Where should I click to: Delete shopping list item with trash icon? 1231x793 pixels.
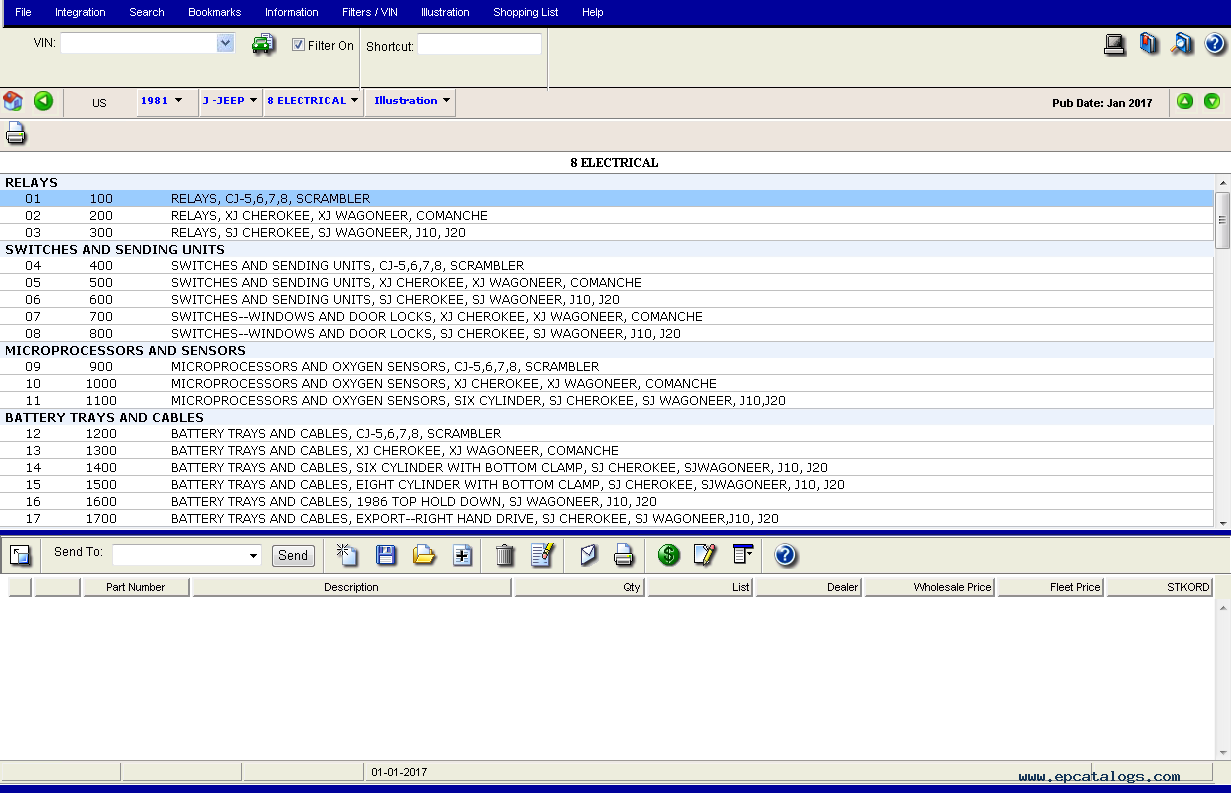point(505,554)
